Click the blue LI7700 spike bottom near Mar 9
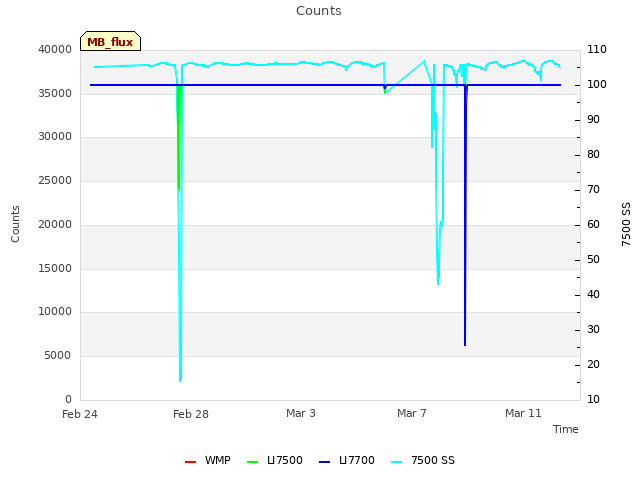The width and height of the screenshot is (640, 480). pyautogui.click(x=465, y=344)
